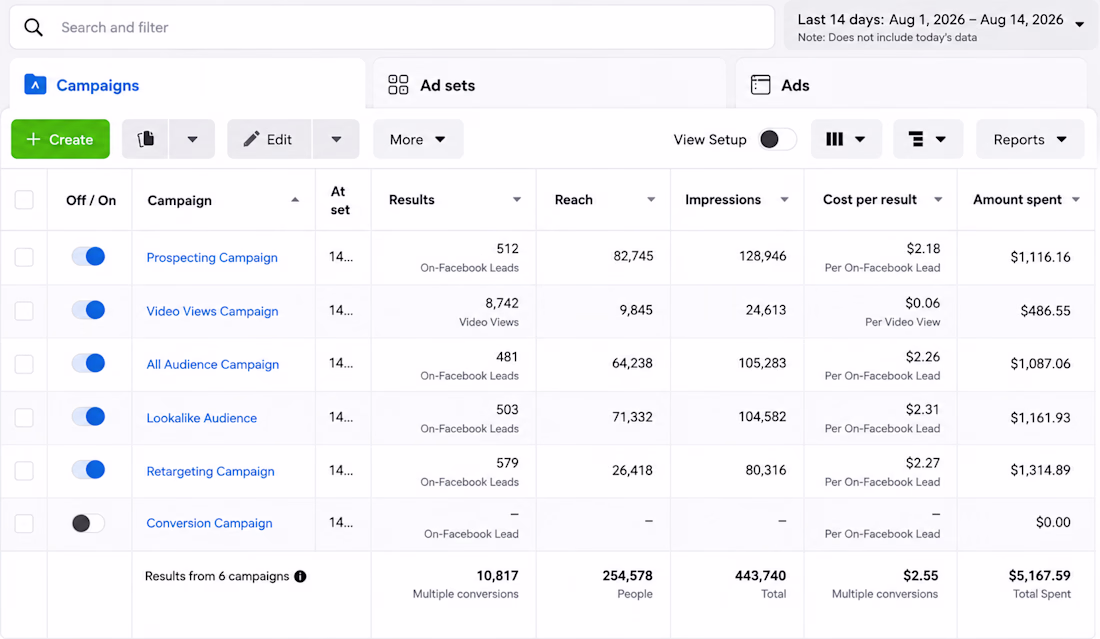Open the Cost per result column dropdown
Viewport: 1100px width, 639px height.
938,200
